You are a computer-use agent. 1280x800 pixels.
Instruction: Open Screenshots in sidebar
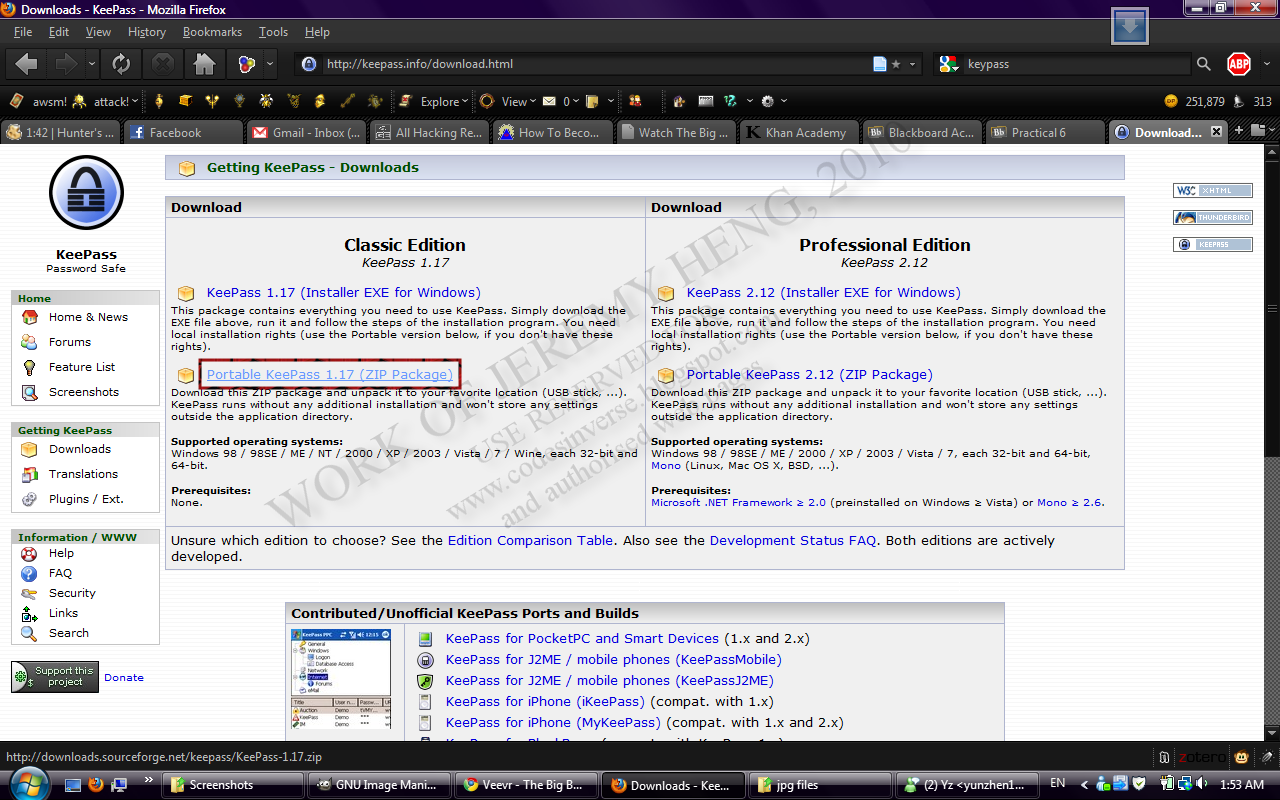point(84,392)
